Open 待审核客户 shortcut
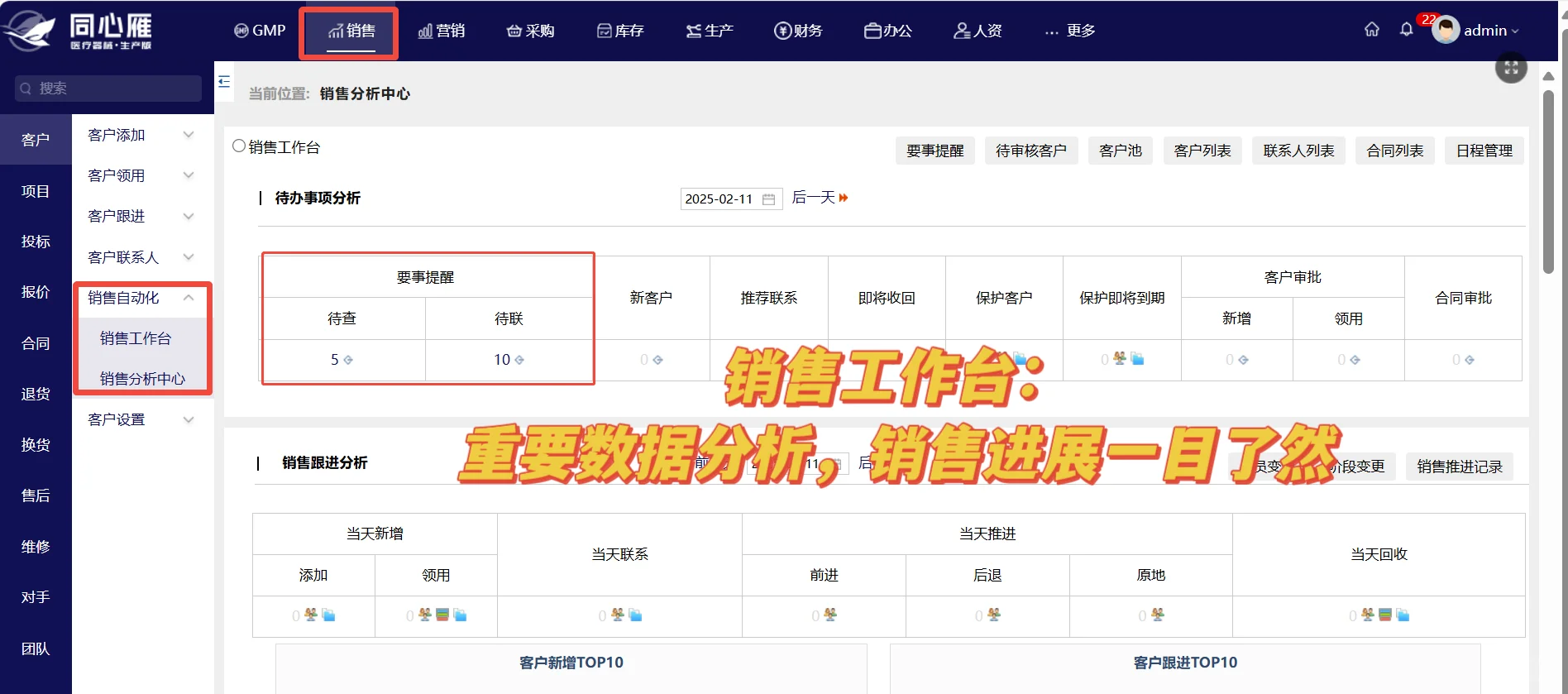 pyautogui.click(x=1031, y=151)
